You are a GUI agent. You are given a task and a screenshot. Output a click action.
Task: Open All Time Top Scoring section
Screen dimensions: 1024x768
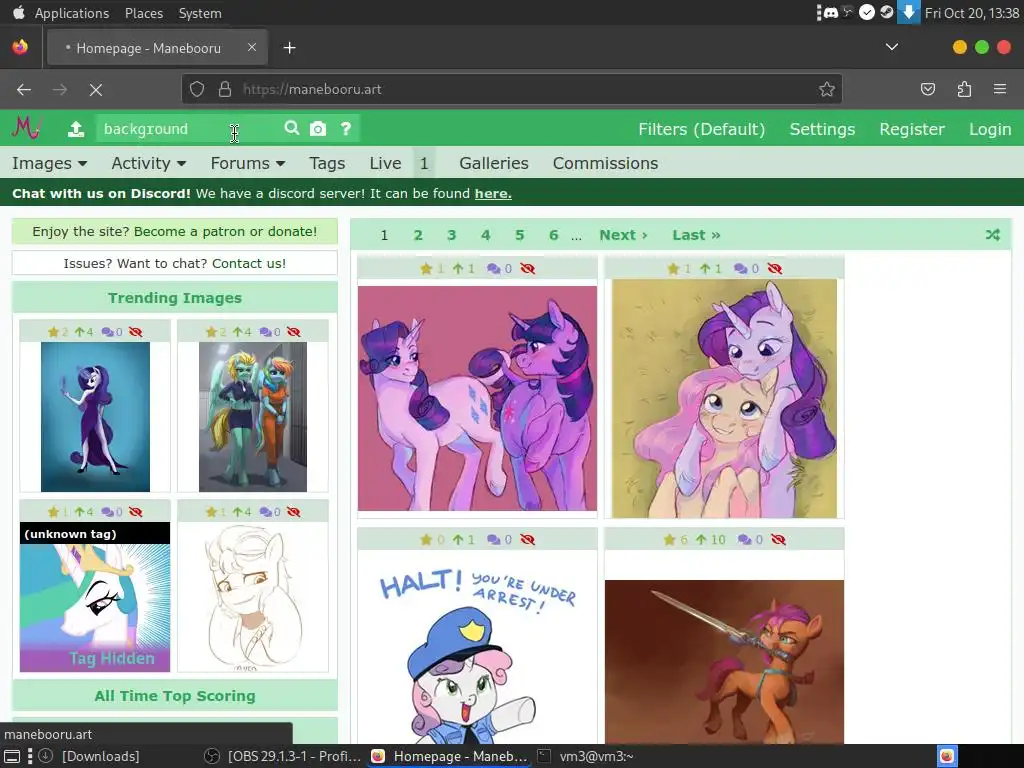pos(174,696)
